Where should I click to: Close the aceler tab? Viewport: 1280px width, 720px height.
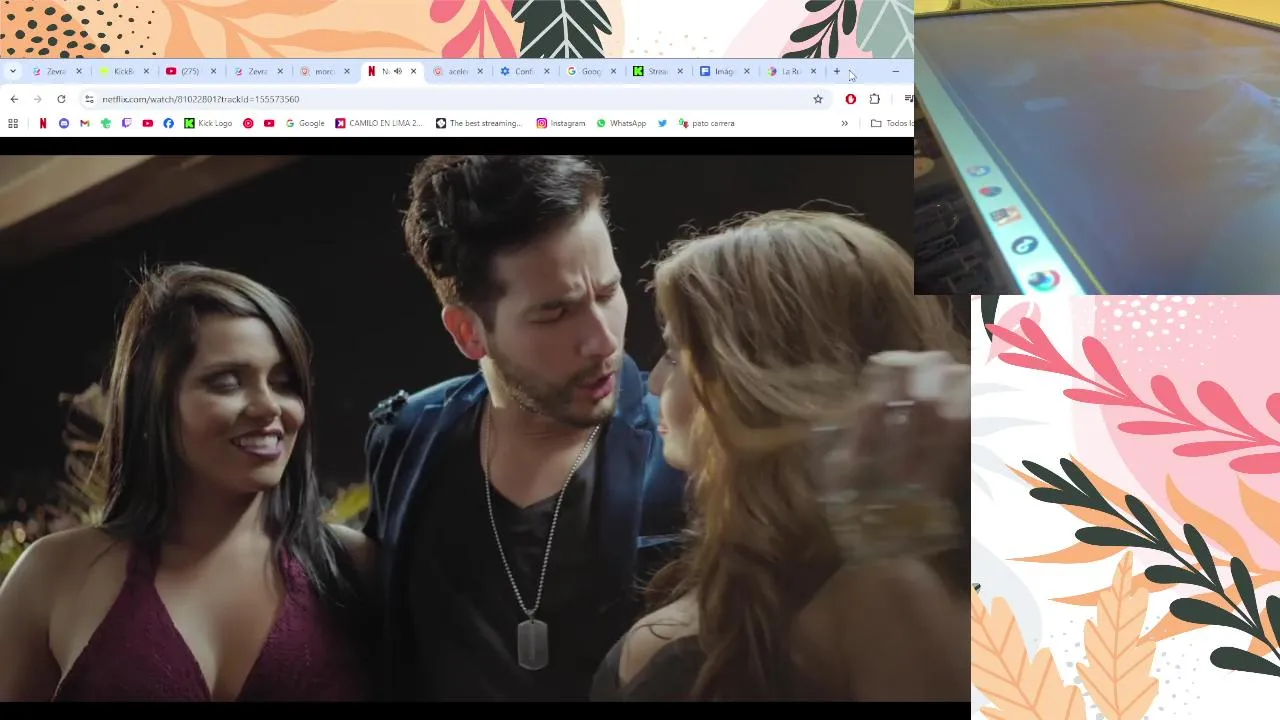pos(480,71)
